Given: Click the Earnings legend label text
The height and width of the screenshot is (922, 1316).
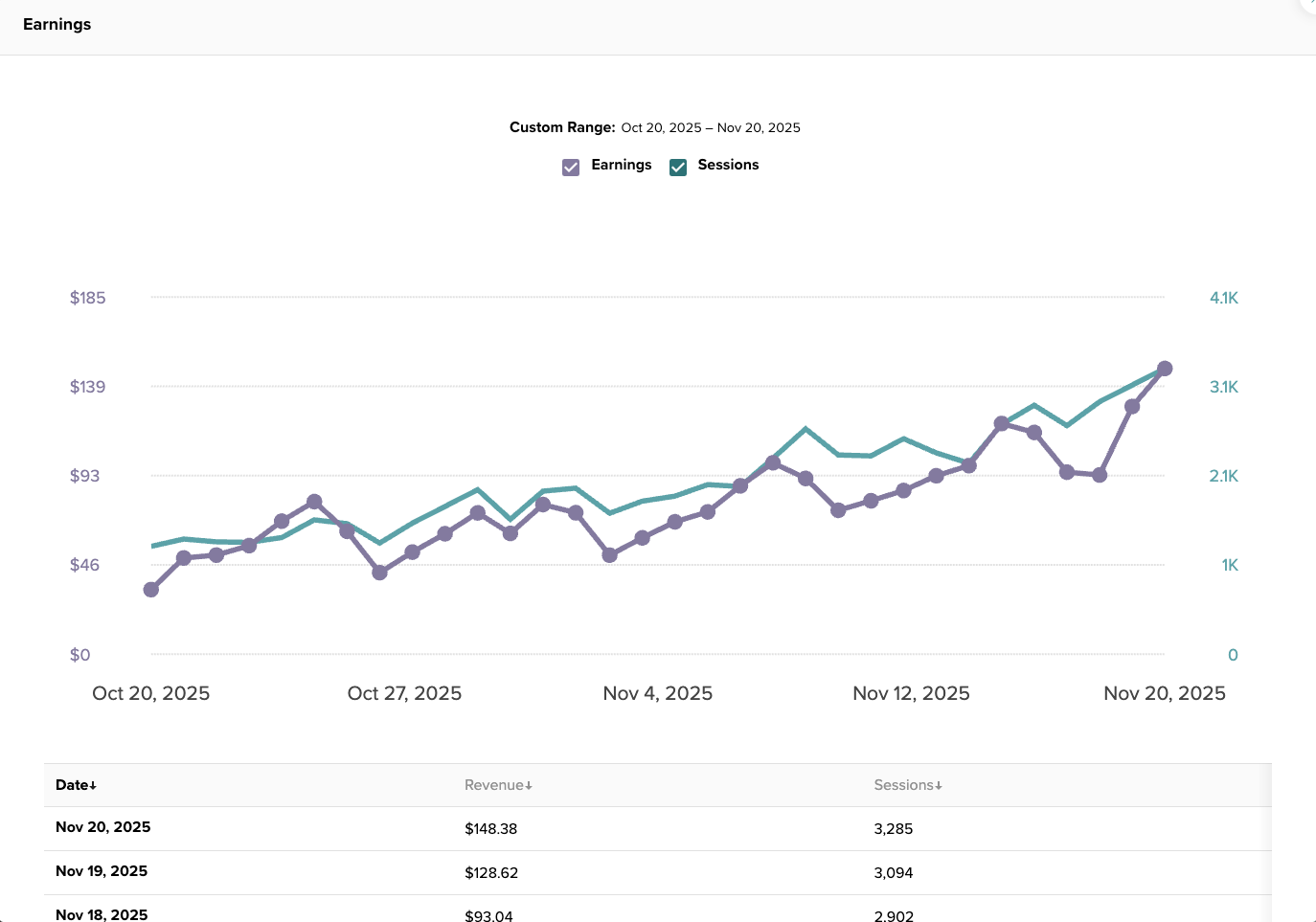Looking at the screenshot, I should [621, 165].
